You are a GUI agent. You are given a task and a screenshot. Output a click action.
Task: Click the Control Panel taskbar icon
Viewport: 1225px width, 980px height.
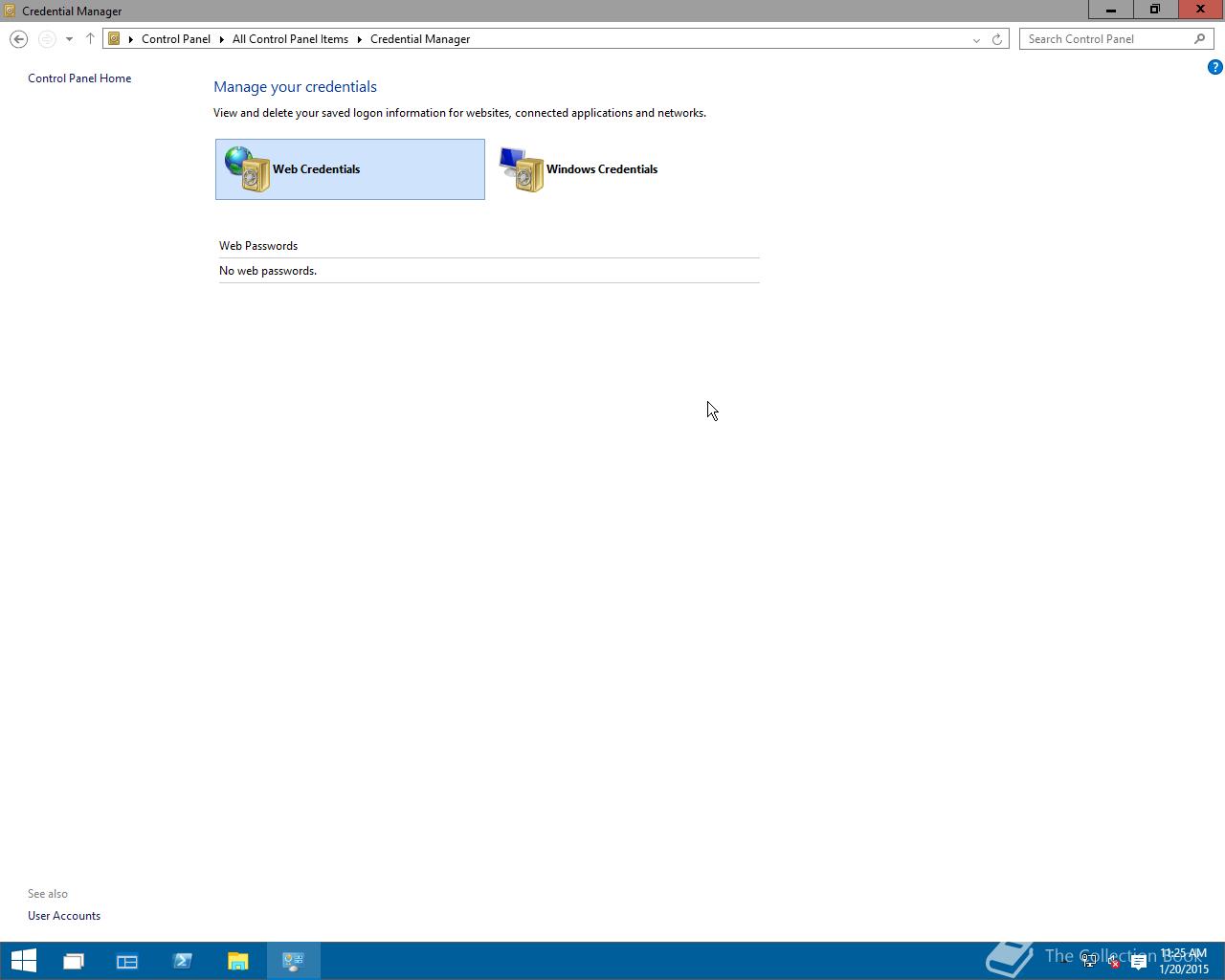(x=293, y=961)
